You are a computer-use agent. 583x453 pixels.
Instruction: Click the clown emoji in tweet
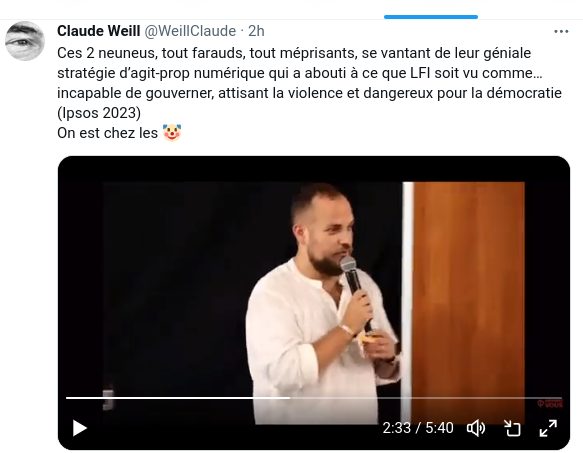172,133
